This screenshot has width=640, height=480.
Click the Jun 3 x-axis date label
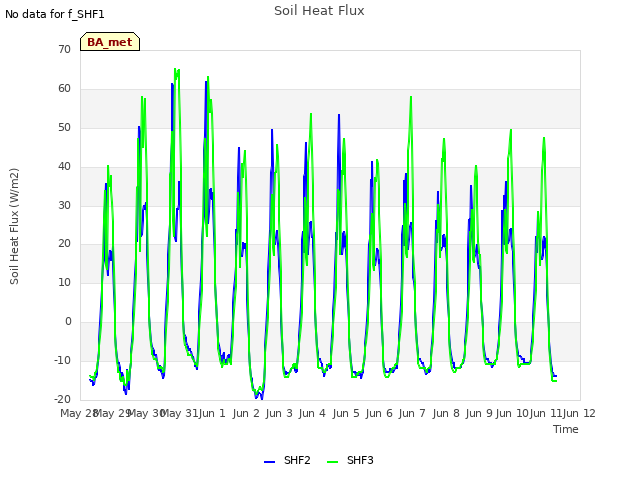[279, 413]
